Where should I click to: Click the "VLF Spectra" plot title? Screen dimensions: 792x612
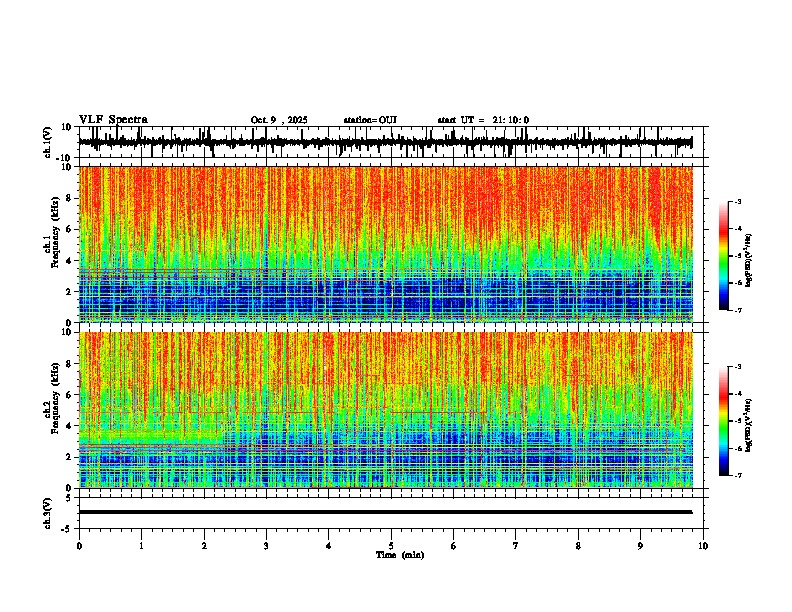pyautogui.click(x=113, y=119)
